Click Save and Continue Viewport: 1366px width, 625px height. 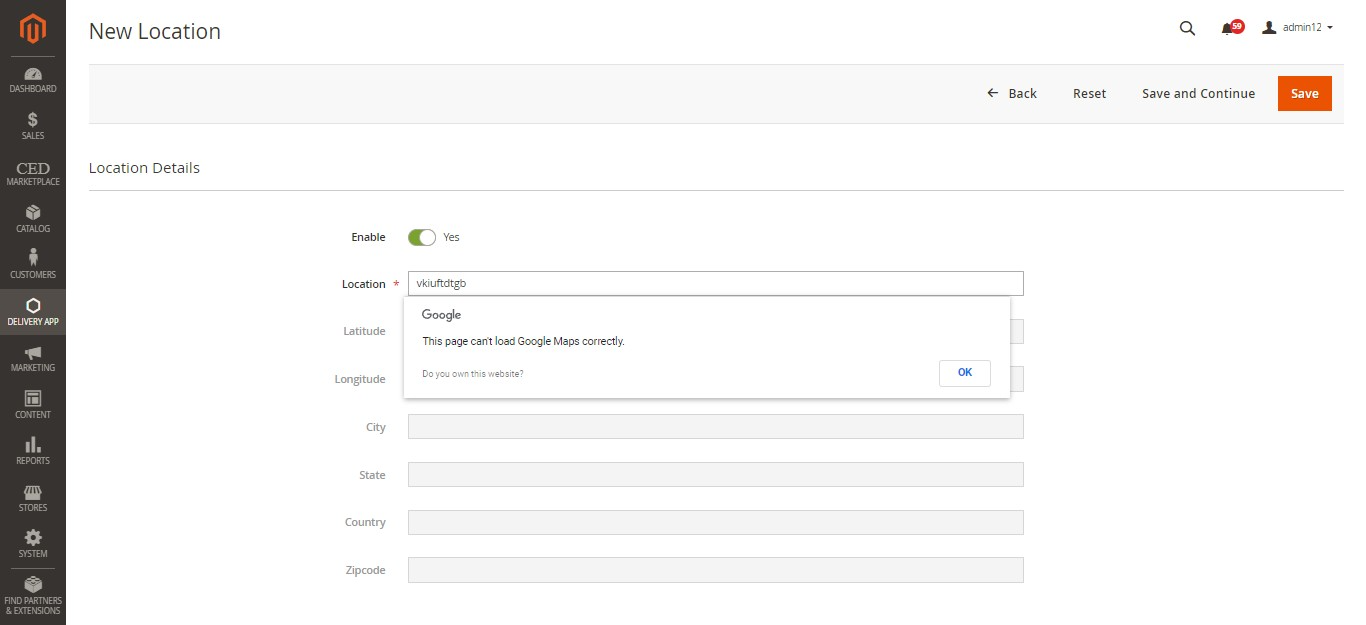click(1198, 93)
